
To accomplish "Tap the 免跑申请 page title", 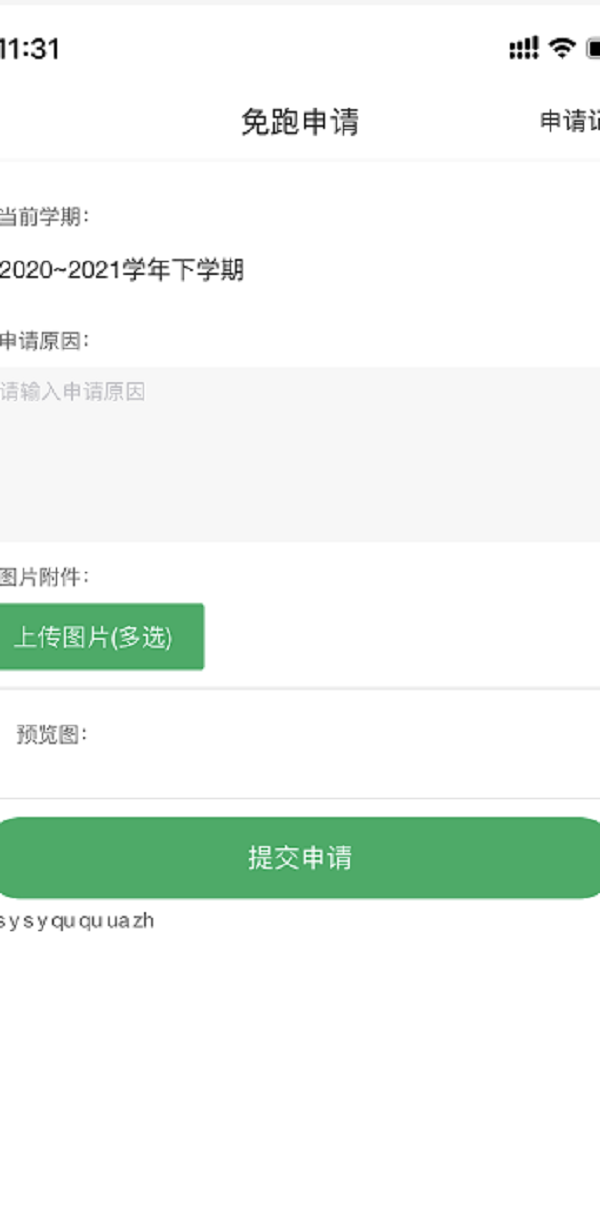I will 299,122.
